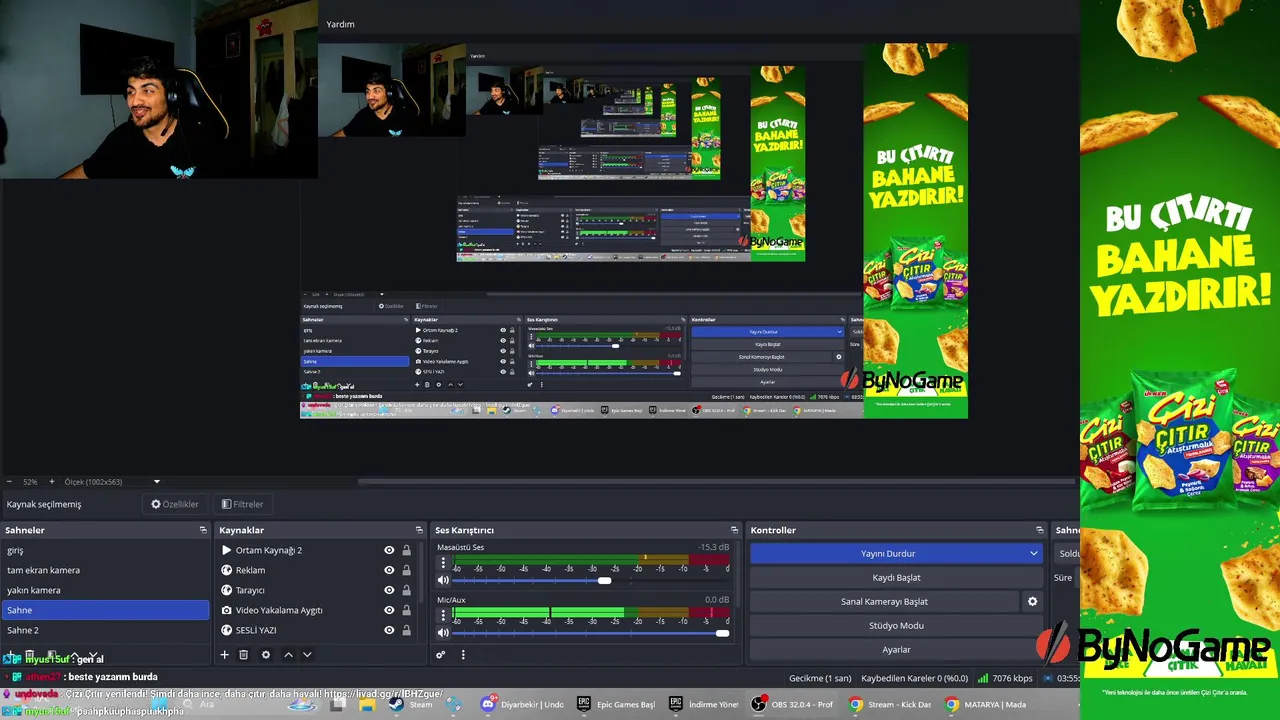This screenshot has height=720, width=1280.
Task: Switch to the Sahne 2 scene
Action: (x=105, y=630)
